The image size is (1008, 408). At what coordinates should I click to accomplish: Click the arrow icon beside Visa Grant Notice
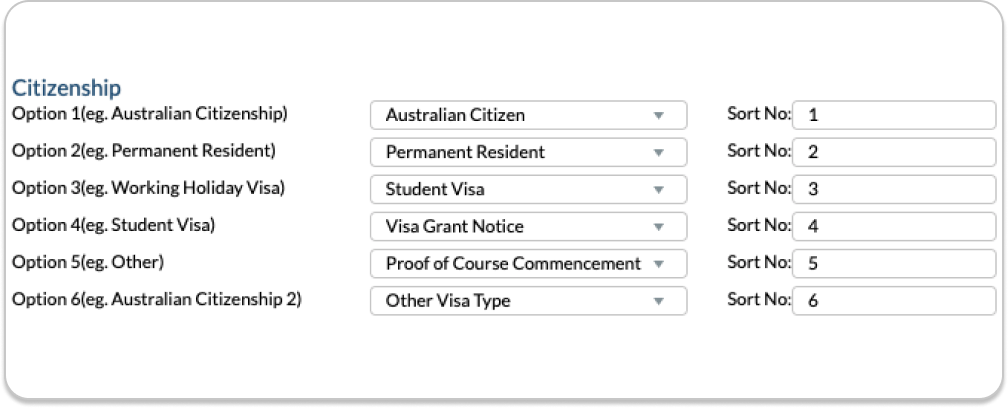pos(658,226)
